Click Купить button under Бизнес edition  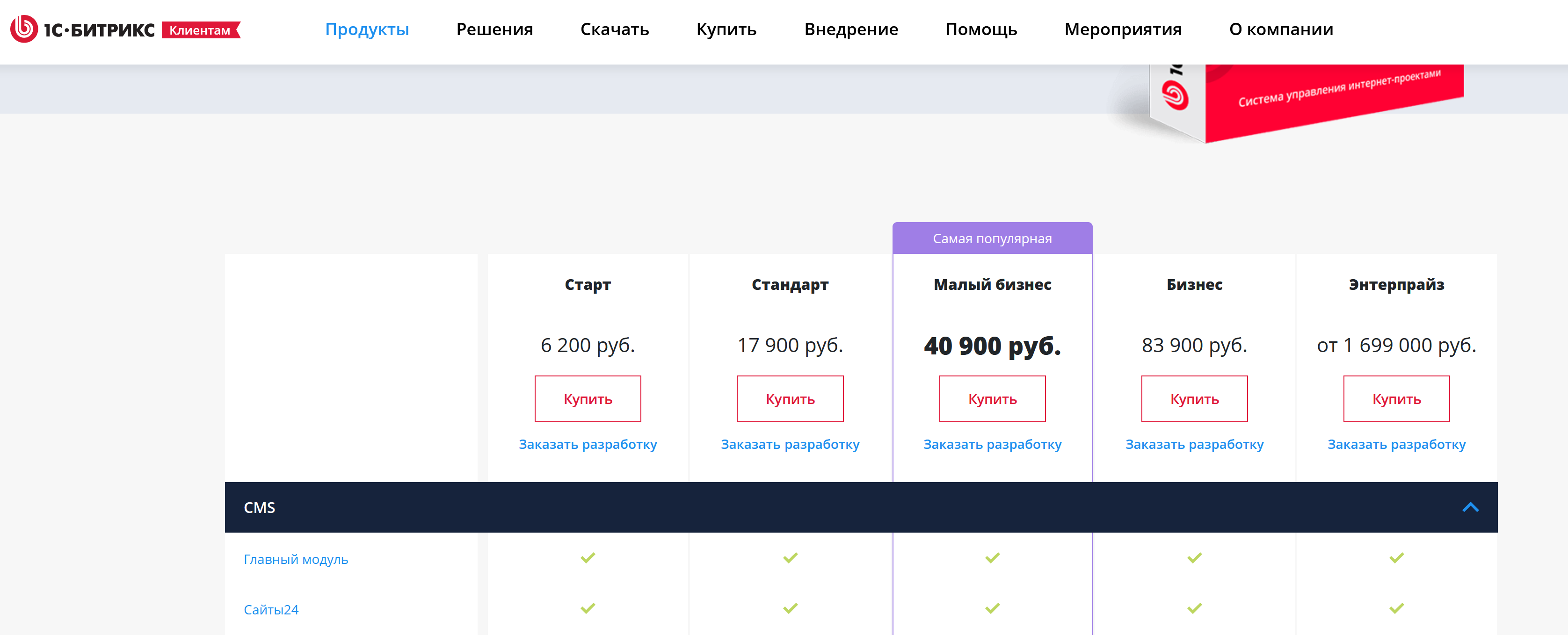(x=1195, y=399)
